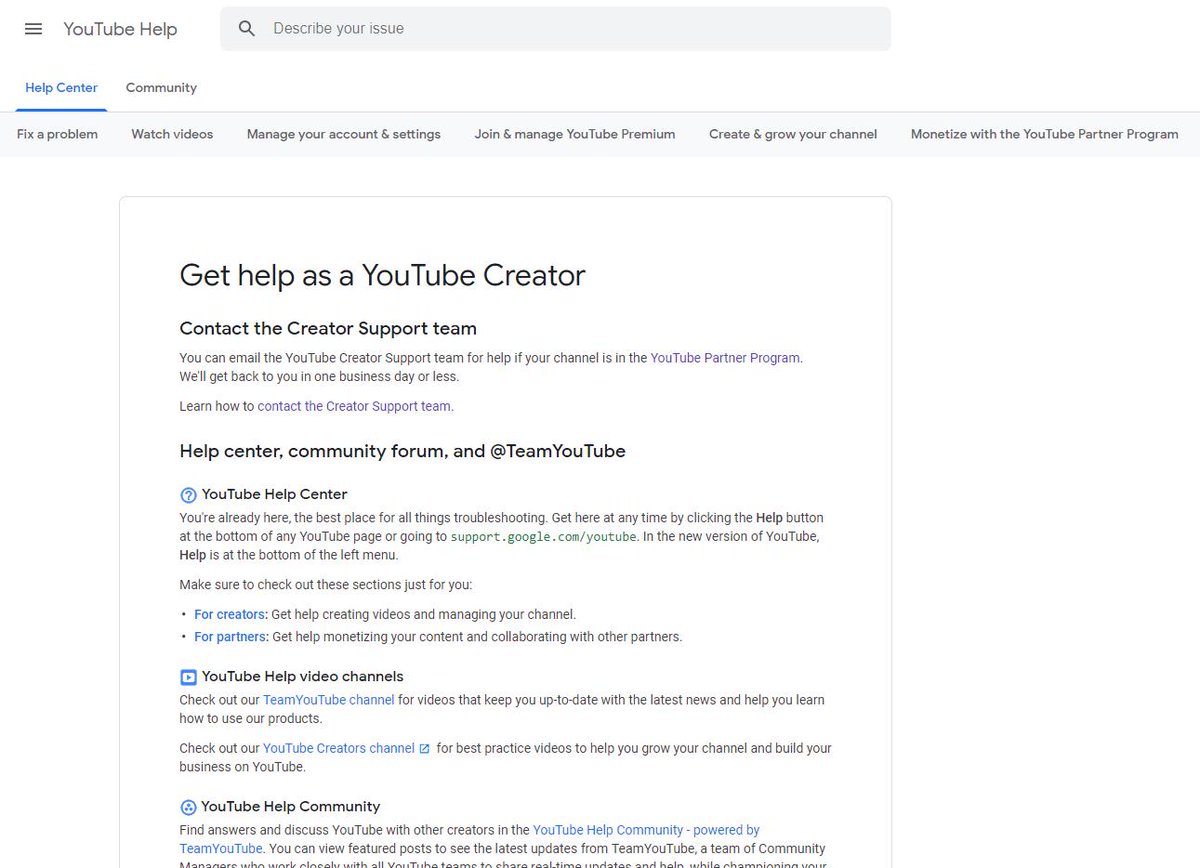1200x868 pixels.
Task: Click the YouTube Help Center subheading
Action: (x=274, y=494)
